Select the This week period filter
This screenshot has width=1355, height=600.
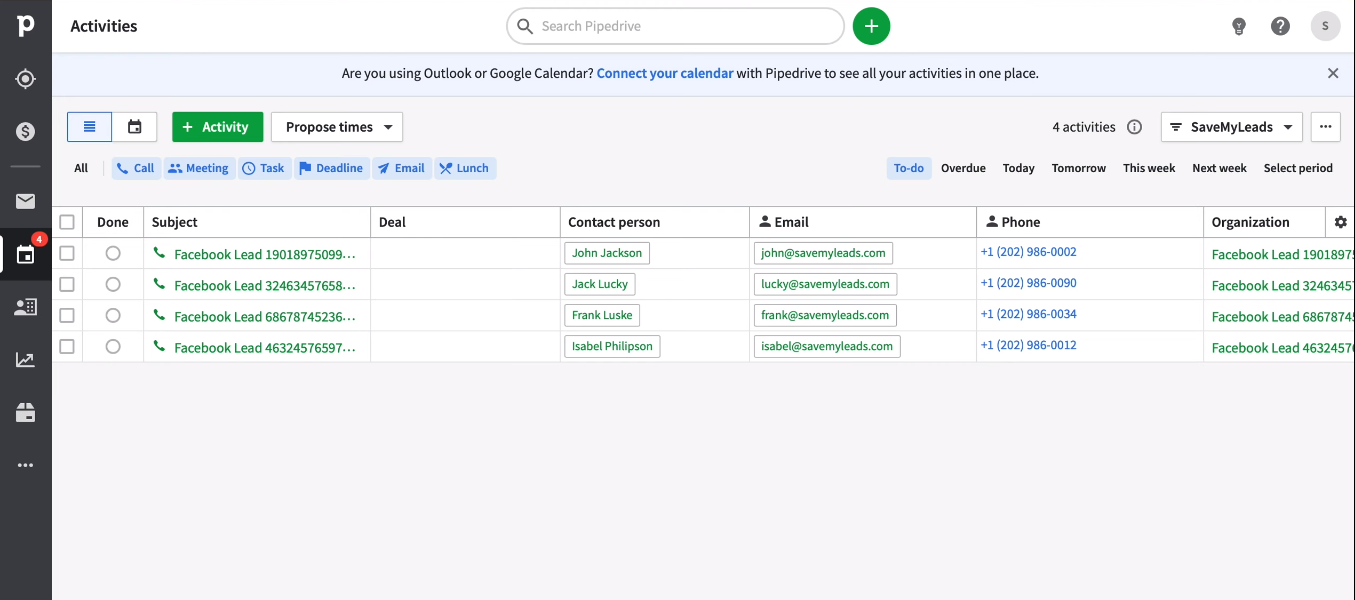[x=1149, y=168]
